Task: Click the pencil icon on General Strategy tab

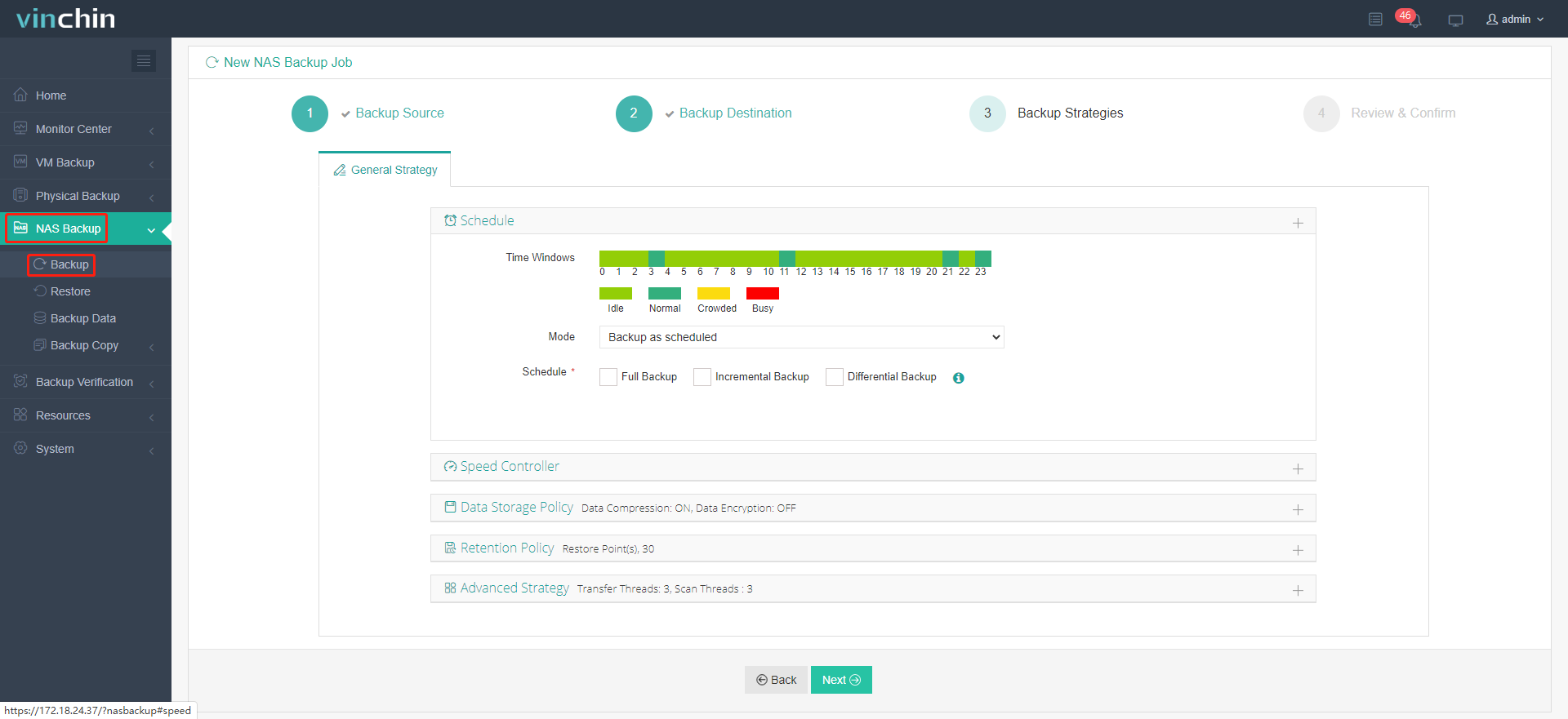Action: [x=340, y=170]
